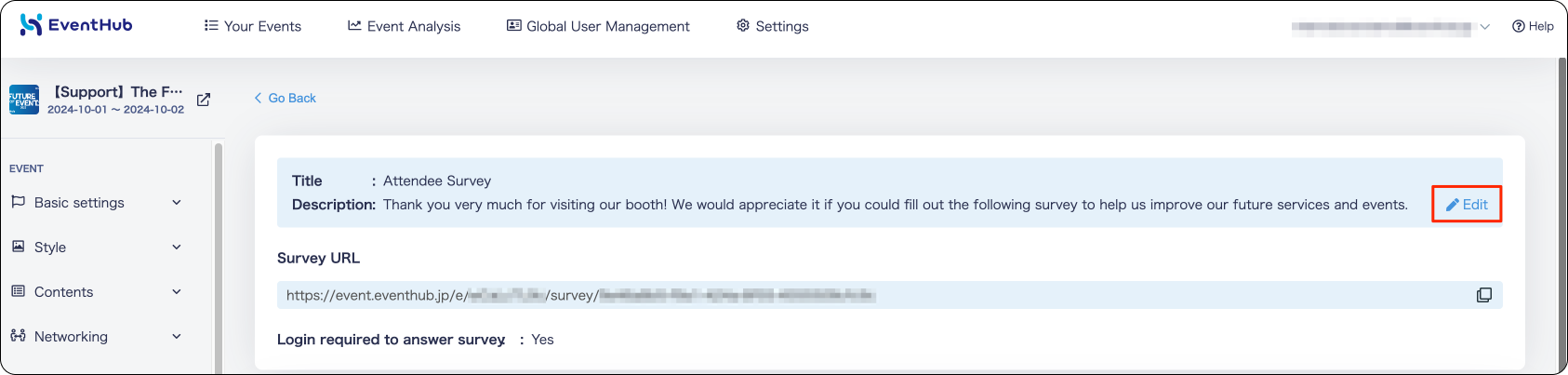Click the Networking sidebar icon
The image size is (1568, 375).
pyautogui.click(x=18, y=336)
